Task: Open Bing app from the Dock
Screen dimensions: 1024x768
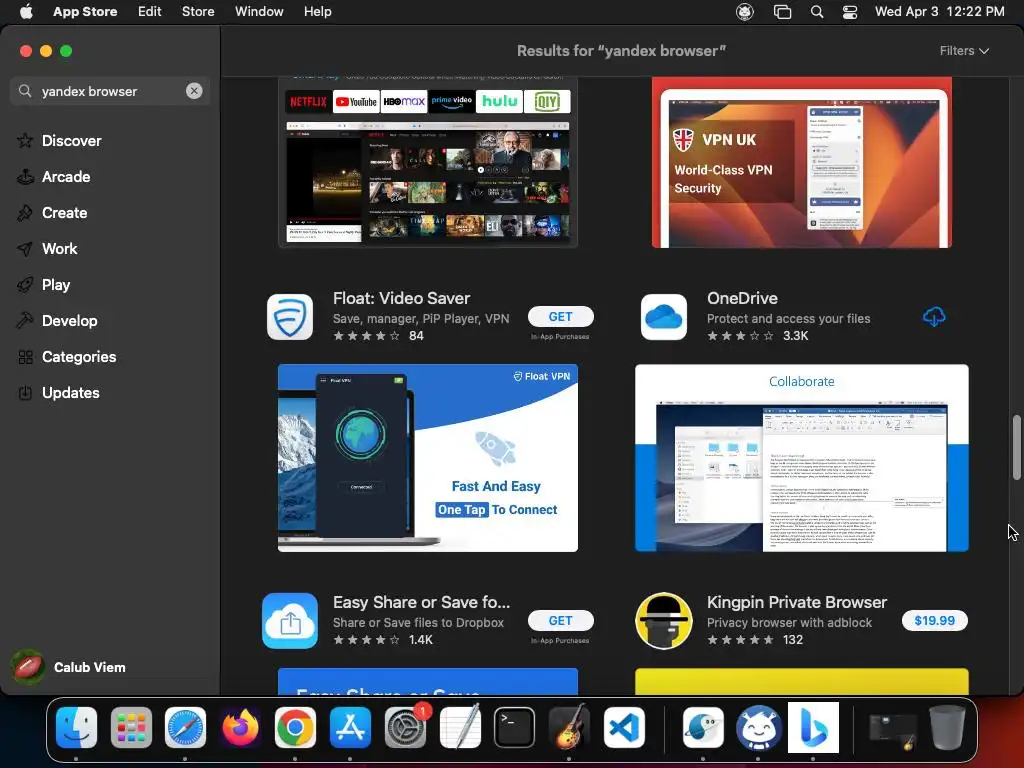Action: click(813, 727)
